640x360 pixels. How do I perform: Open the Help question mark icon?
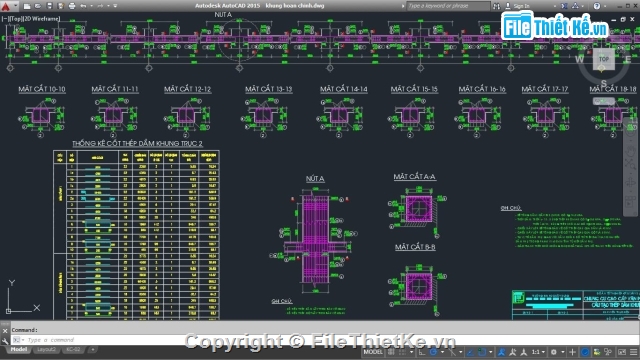597,6
